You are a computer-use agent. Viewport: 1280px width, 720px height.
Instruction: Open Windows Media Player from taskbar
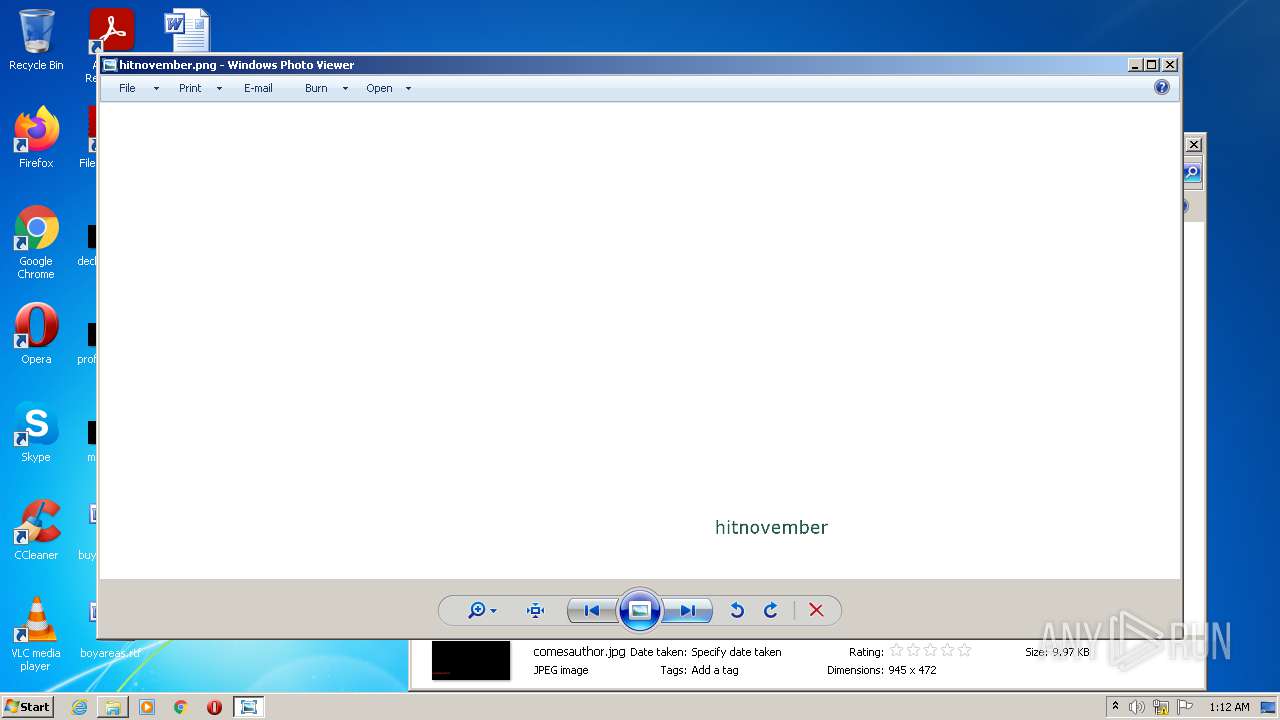coord(147,707)
